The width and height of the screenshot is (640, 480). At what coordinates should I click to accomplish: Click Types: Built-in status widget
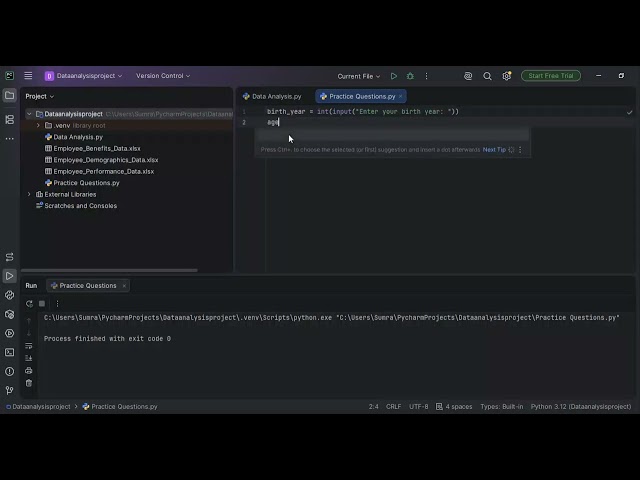[502, 407]
